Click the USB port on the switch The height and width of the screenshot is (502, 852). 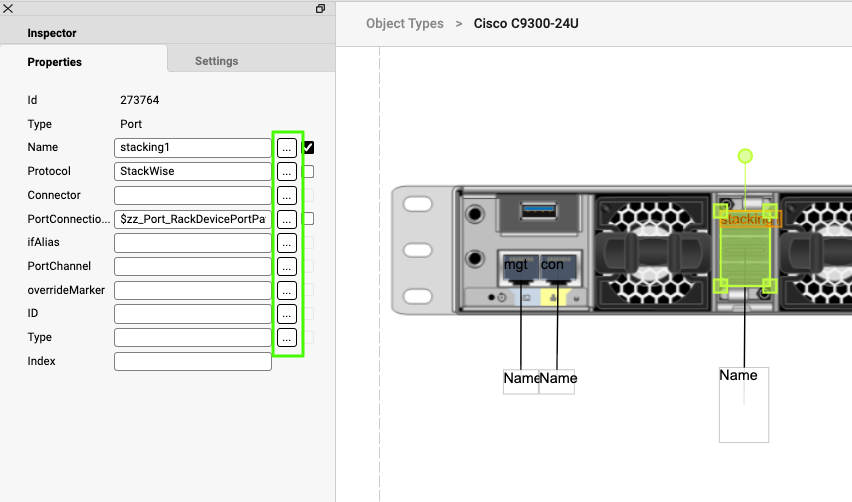(x=536, y=210)
